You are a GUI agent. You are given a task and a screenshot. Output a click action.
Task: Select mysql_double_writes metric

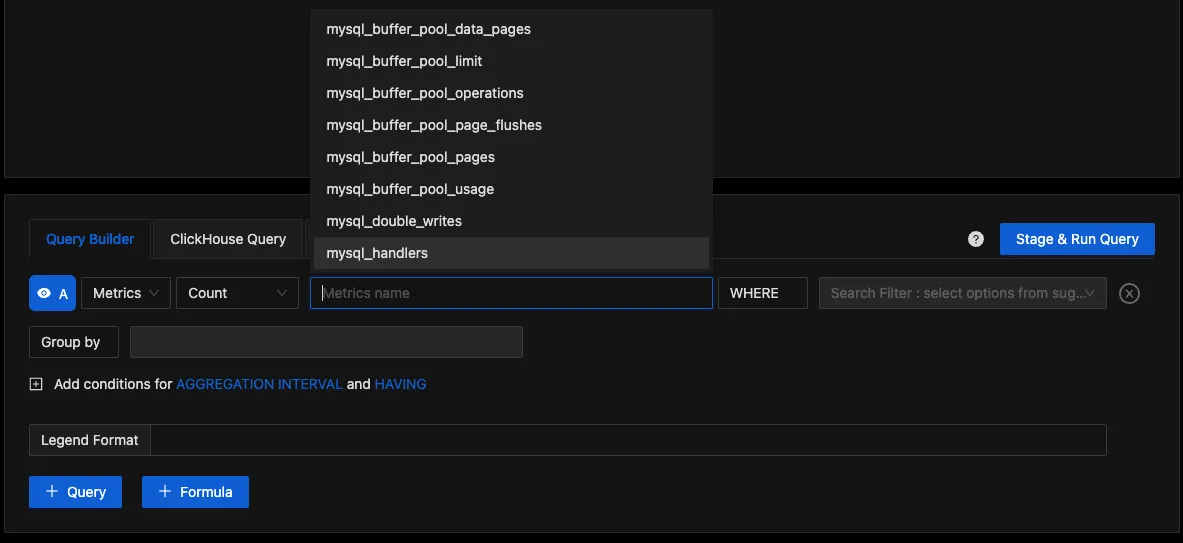coord(511,222)
